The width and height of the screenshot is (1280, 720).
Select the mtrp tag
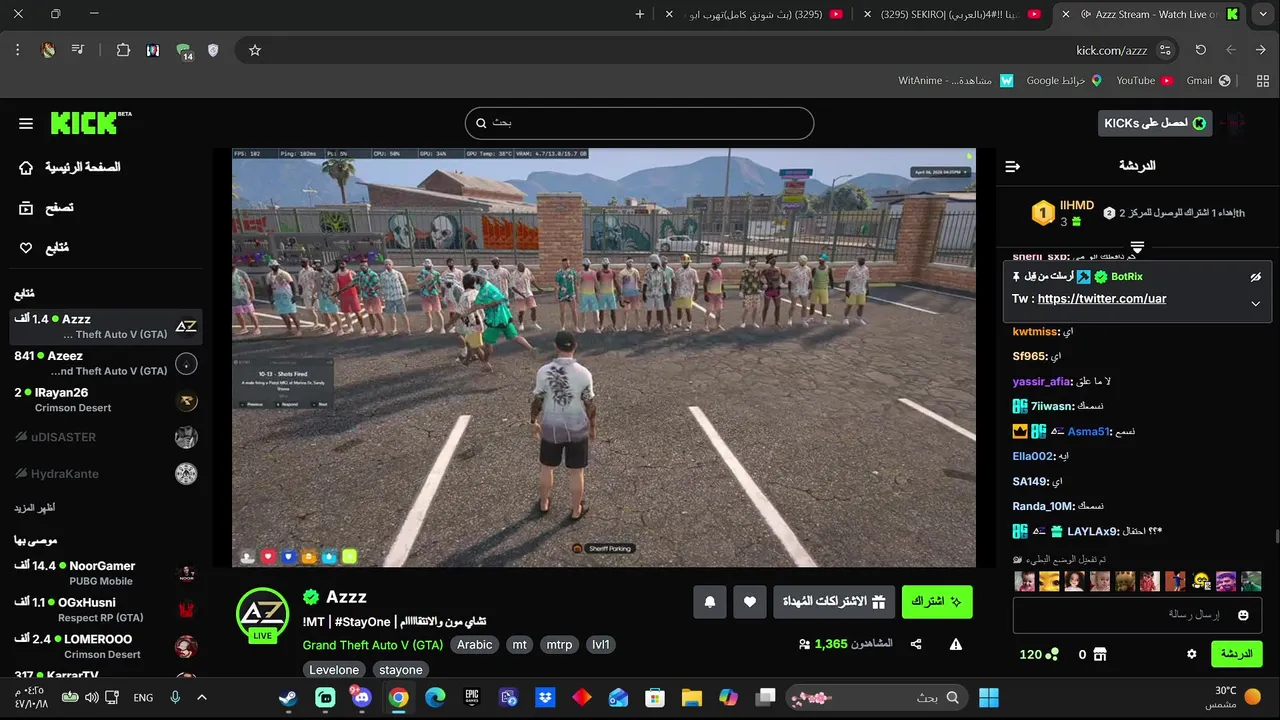point(559,645)
